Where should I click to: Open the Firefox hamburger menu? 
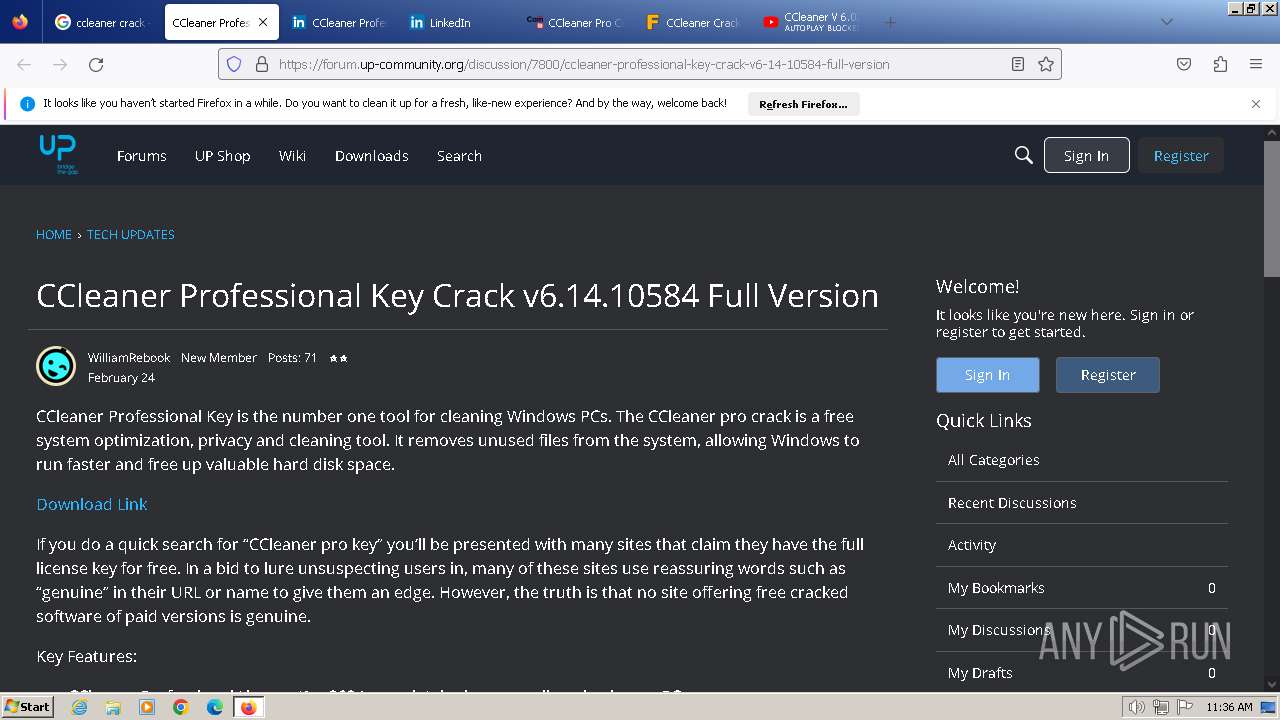pyautogui.click(x=1256, y=64)
